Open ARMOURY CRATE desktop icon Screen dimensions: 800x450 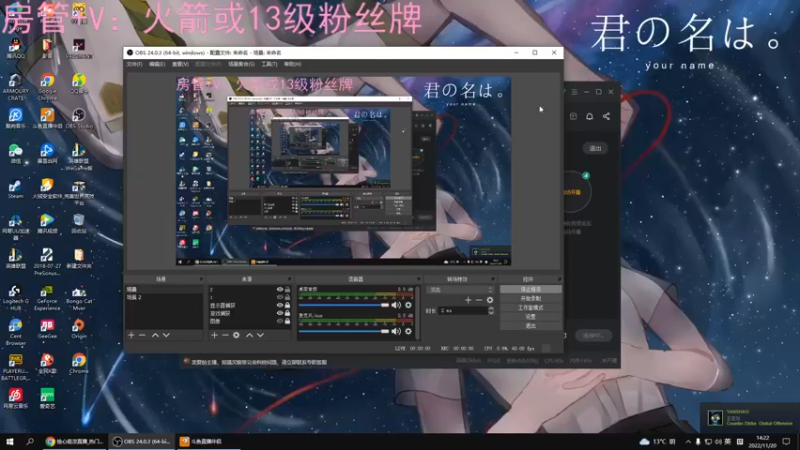tap(15, 87)
